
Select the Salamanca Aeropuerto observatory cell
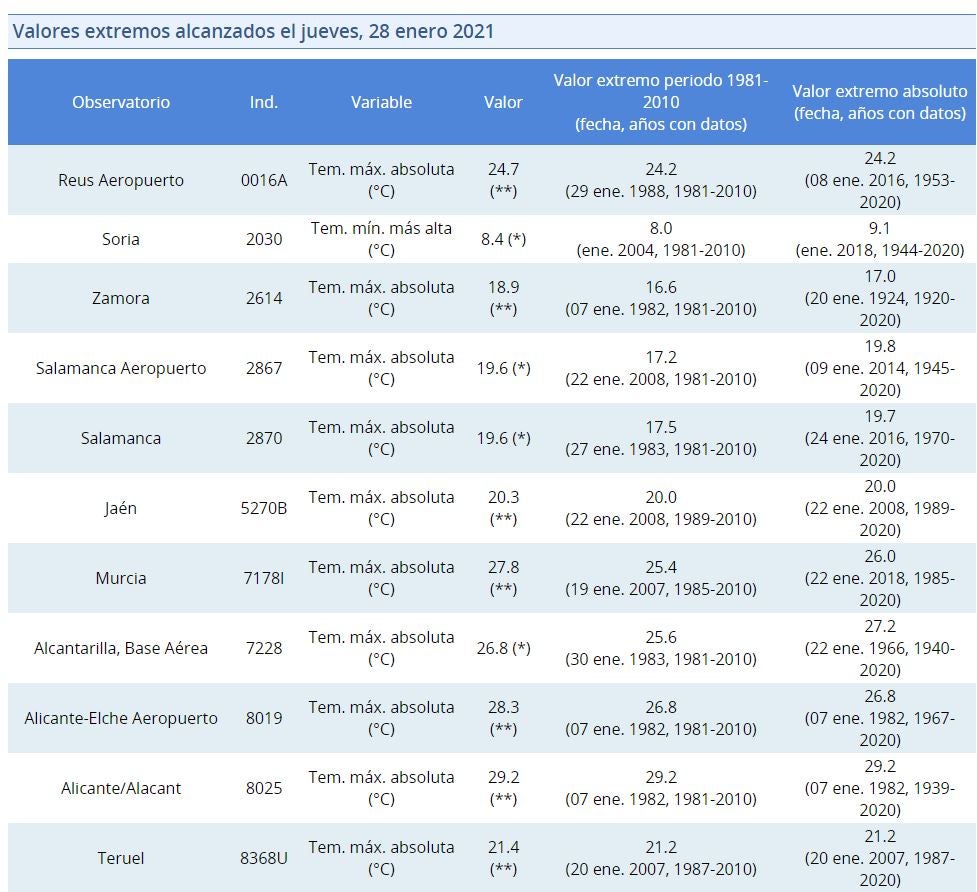click(x=121, y=368)
